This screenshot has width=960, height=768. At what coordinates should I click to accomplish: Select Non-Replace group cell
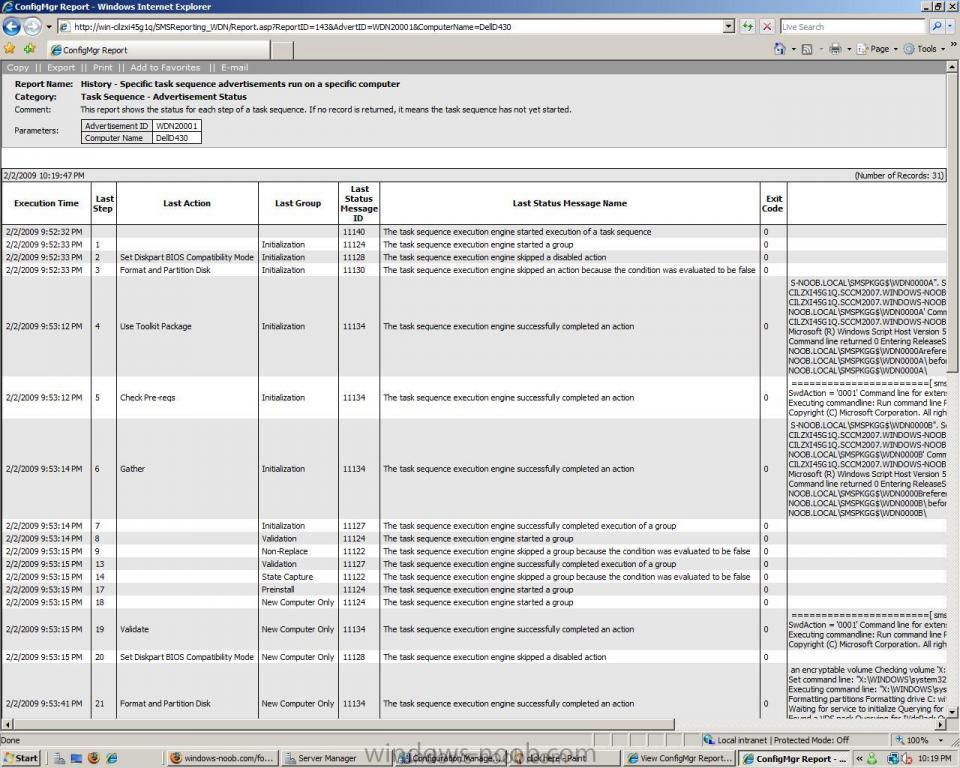(298, 551)
